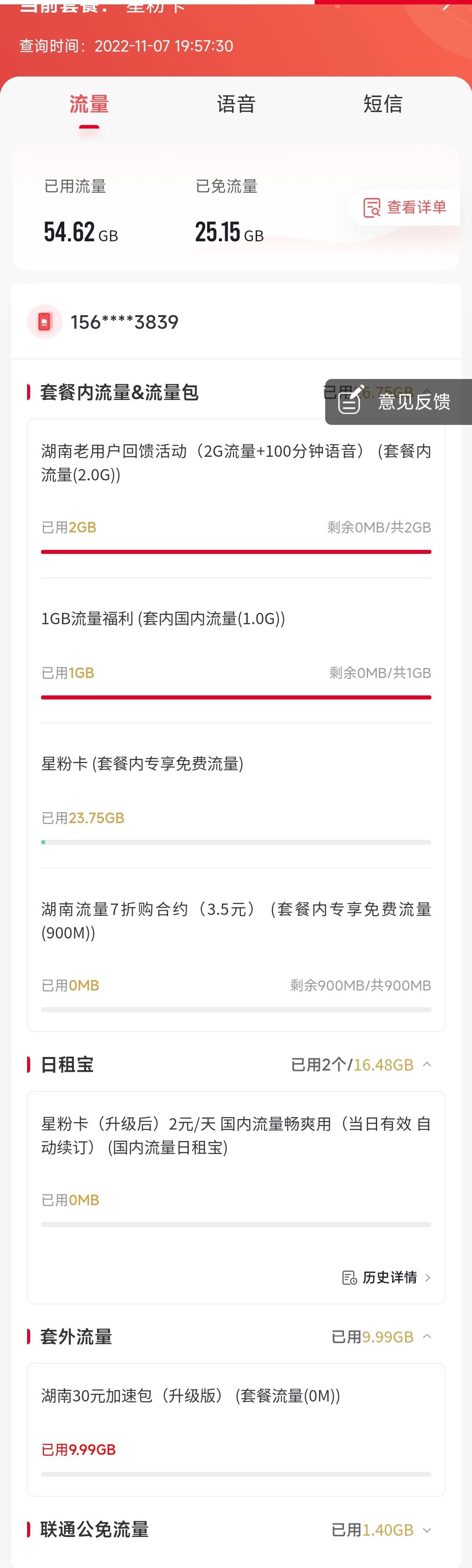Switch to the 语音 tab
This screenshot has height=1568, width=472.
[236, 104]
